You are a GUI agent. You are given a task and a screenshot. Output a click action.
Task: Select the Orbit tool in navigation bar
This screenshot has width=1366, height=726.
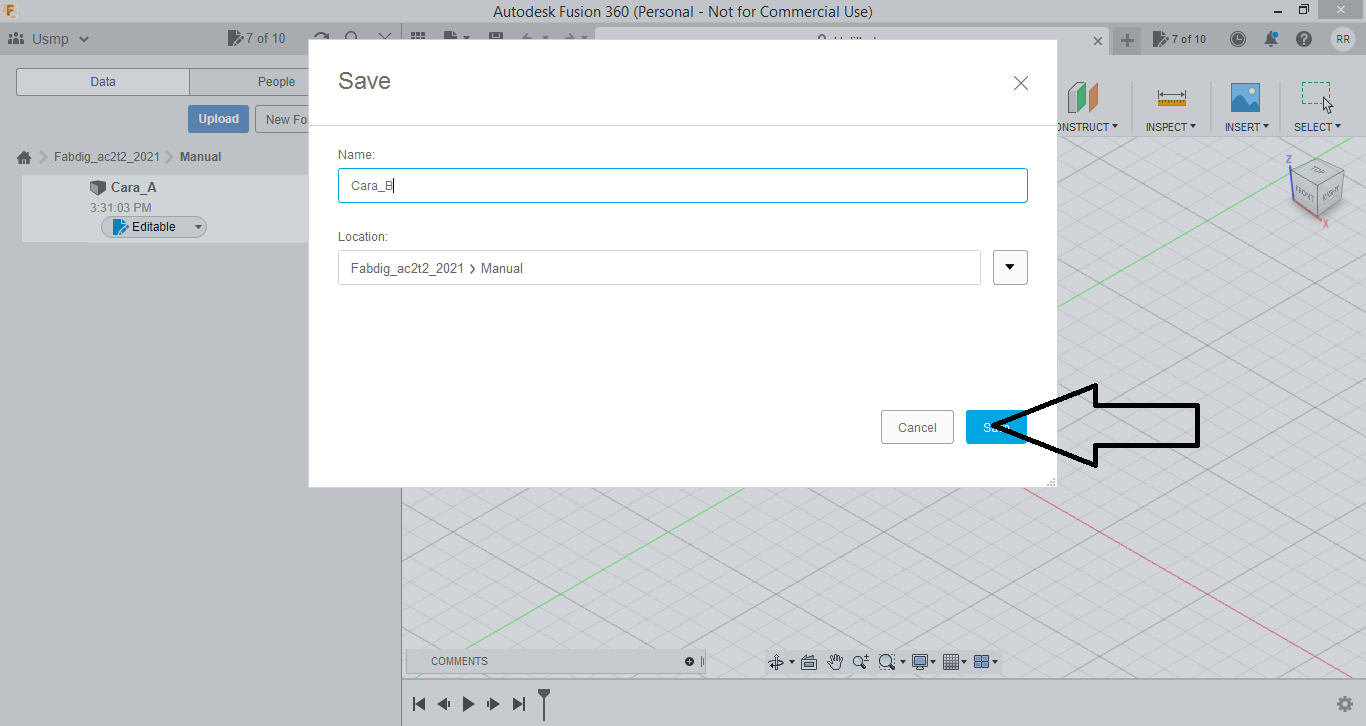tap(775, 662)
